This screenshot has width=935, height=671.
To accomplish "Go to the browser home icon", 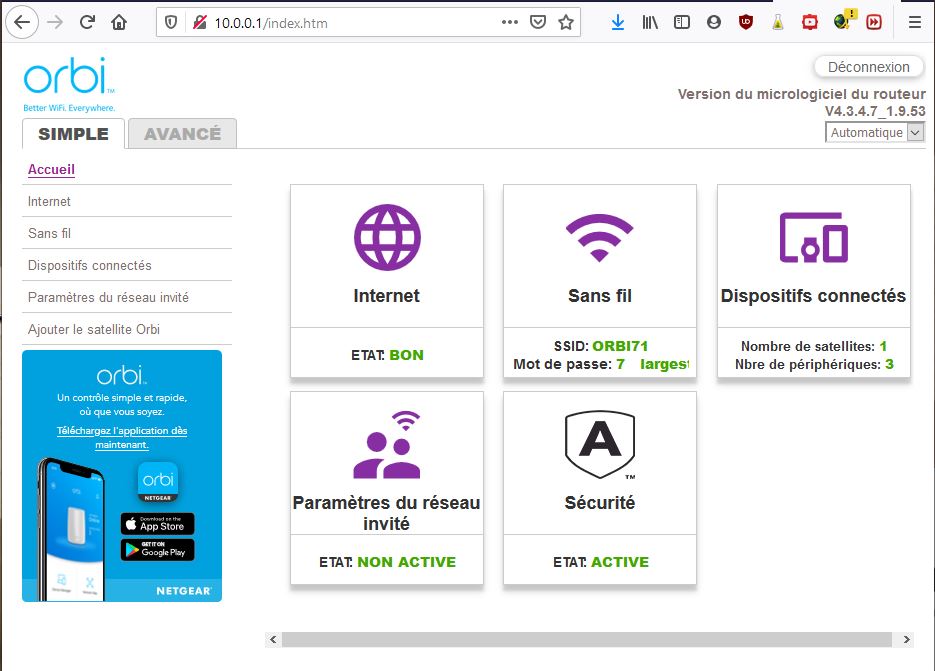I will pyautogui.click(x=119, y=22).
